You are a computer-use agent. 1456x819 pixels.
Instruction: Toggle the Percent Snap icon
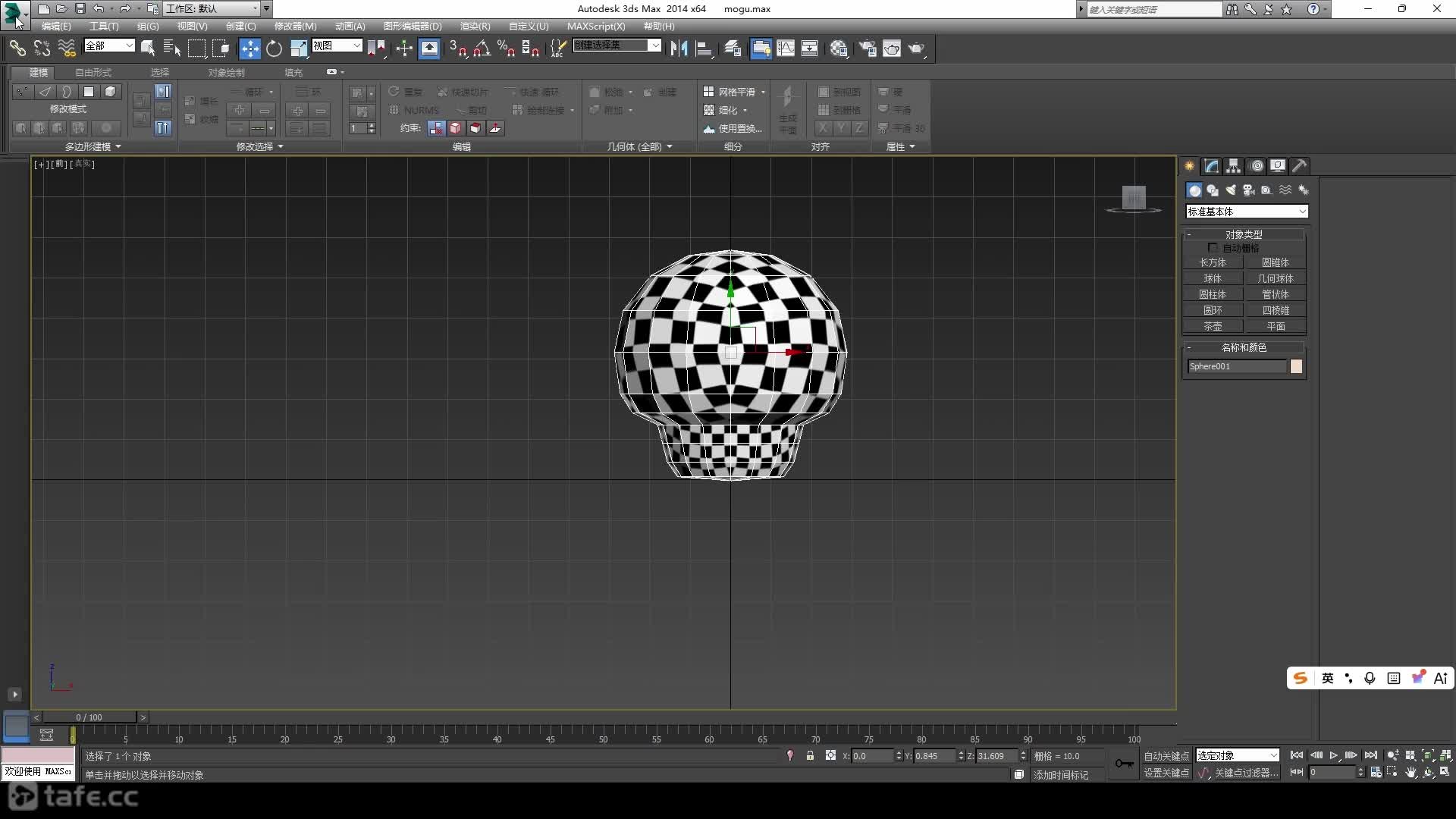[x=506, y=49]
